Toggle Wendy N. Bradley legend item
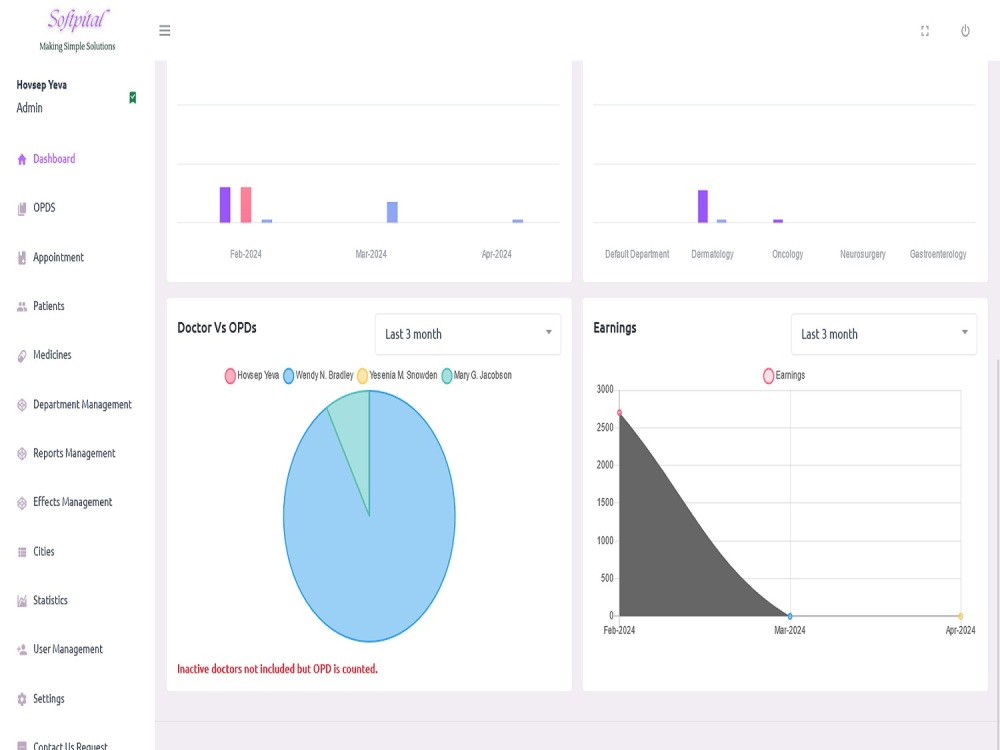Viewport: 1000px width, 750px height. (x=318, y=376)
